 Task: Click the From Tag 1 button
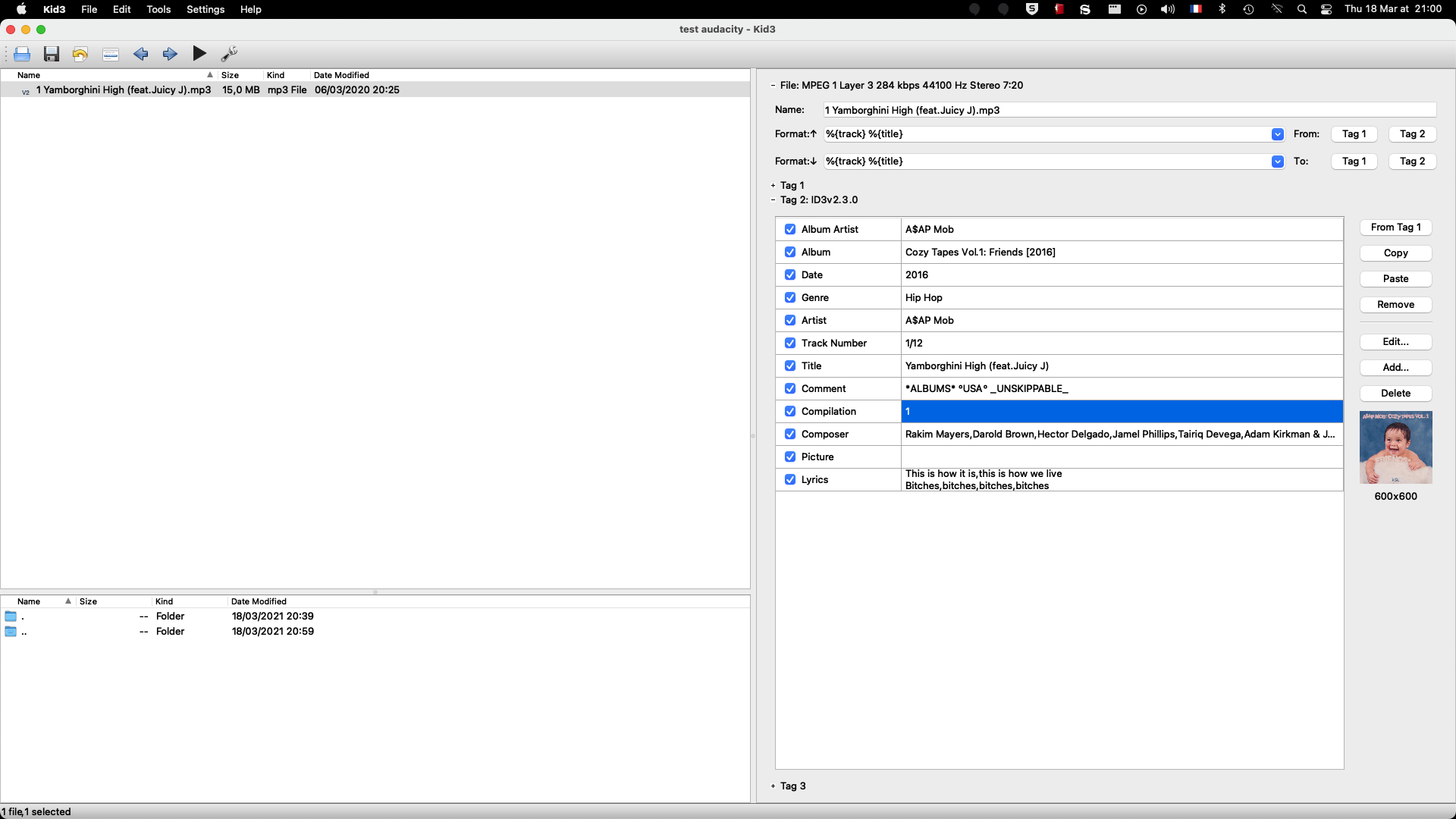[1396, 227]
